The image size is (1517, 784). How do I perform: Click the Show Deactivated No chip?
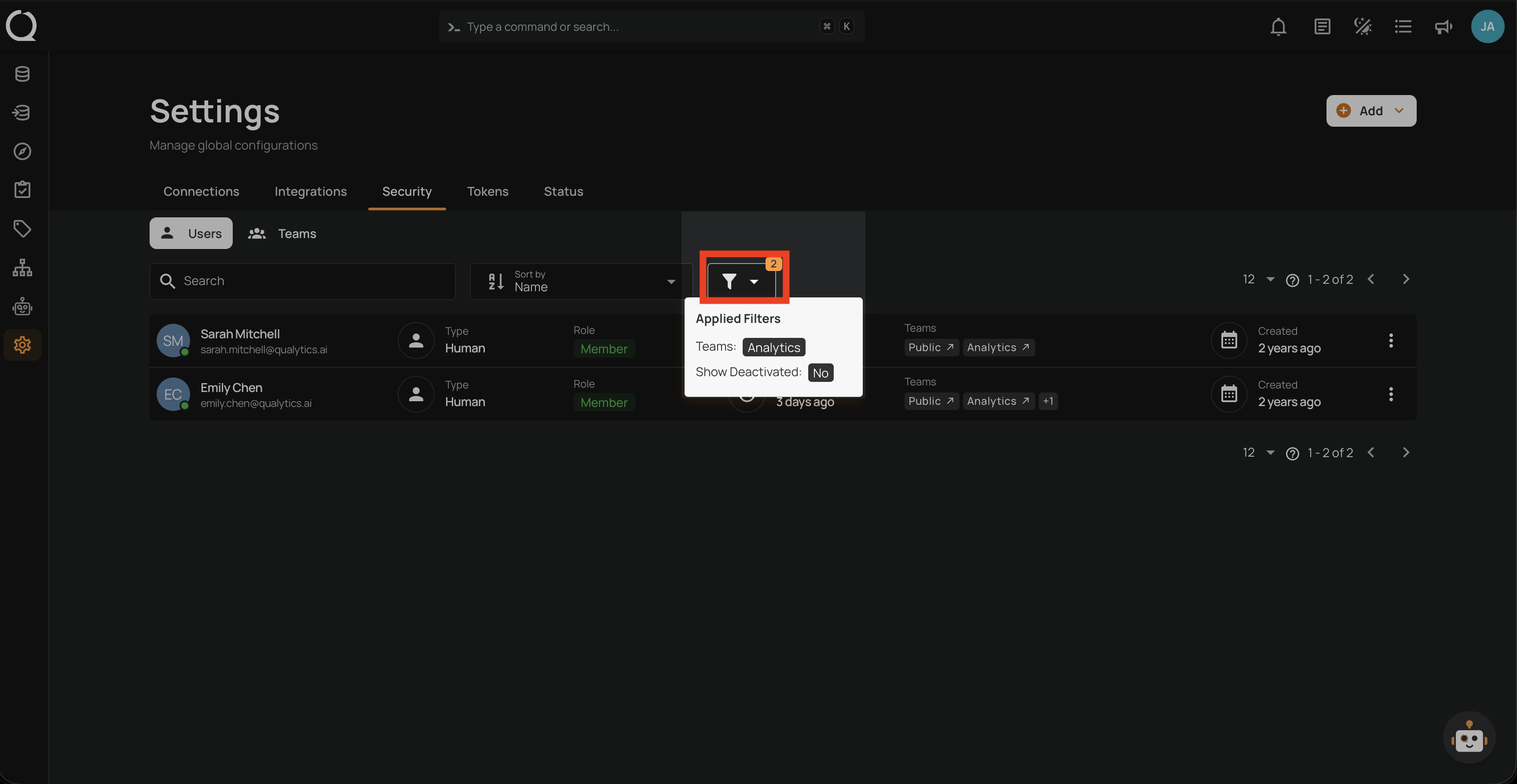tap(821, 373)
